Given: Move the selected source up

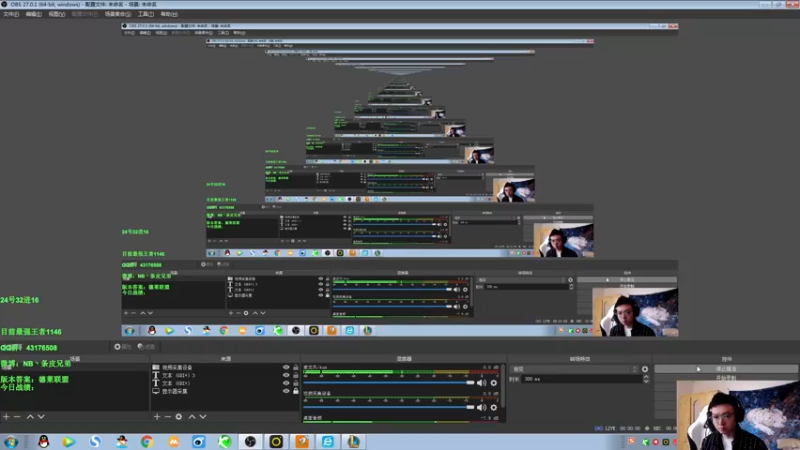Looking at the screenshot, I should tap(192, 417).
